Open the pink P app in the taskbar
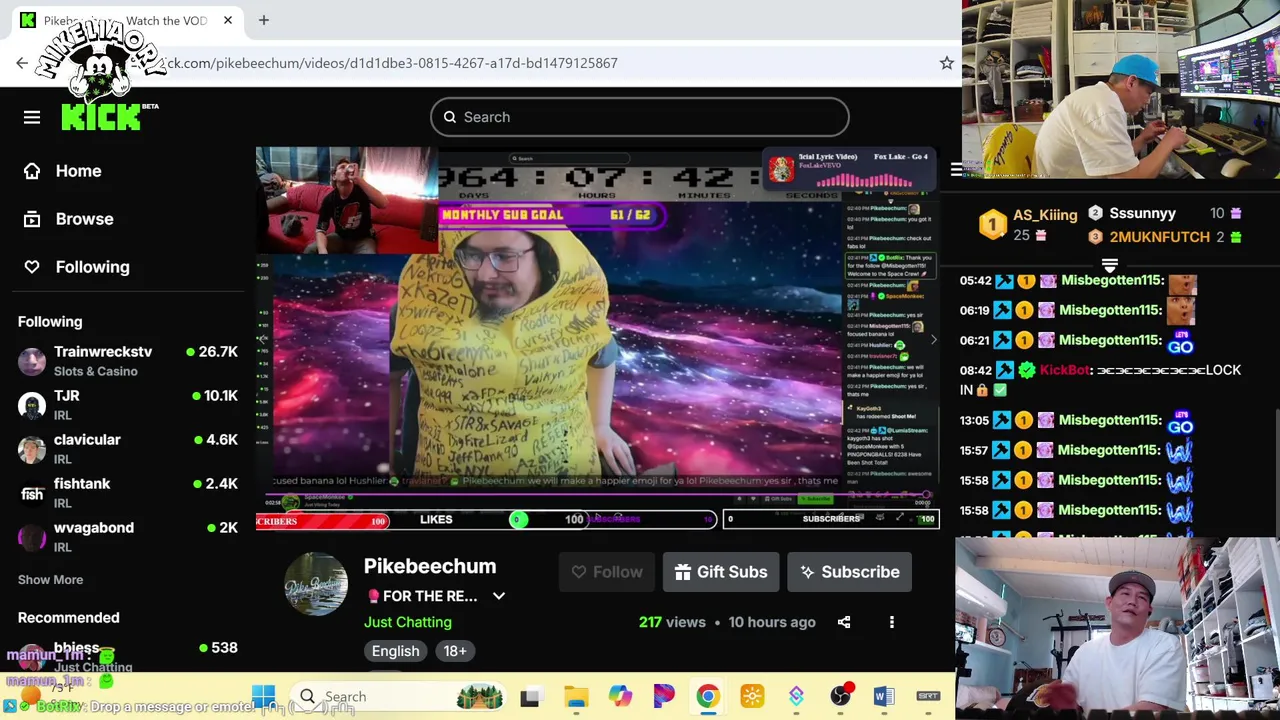Screen dimensions: 1280x720 click(x=664, y=696)
